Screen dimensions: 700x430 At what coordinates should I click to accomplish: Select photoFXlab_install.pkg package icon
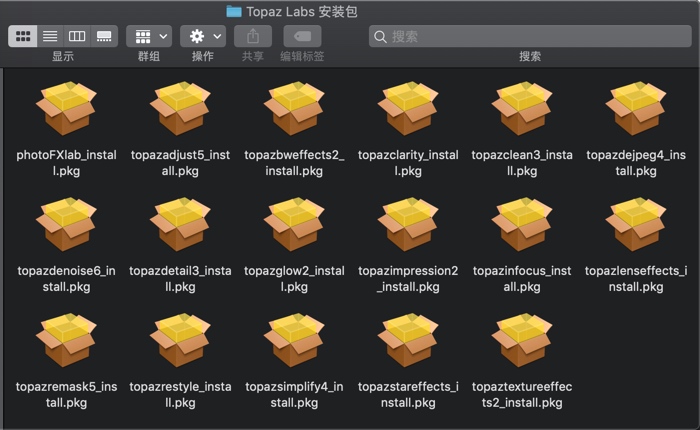pyautogui.click(x=67, y=110)
